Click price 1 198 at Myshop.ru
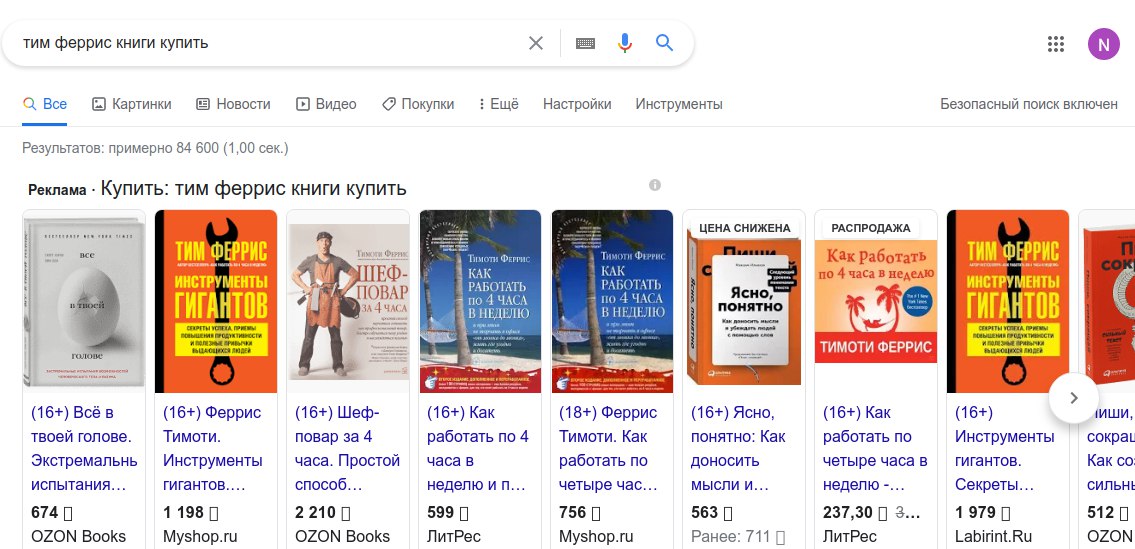 coord(190,513)
